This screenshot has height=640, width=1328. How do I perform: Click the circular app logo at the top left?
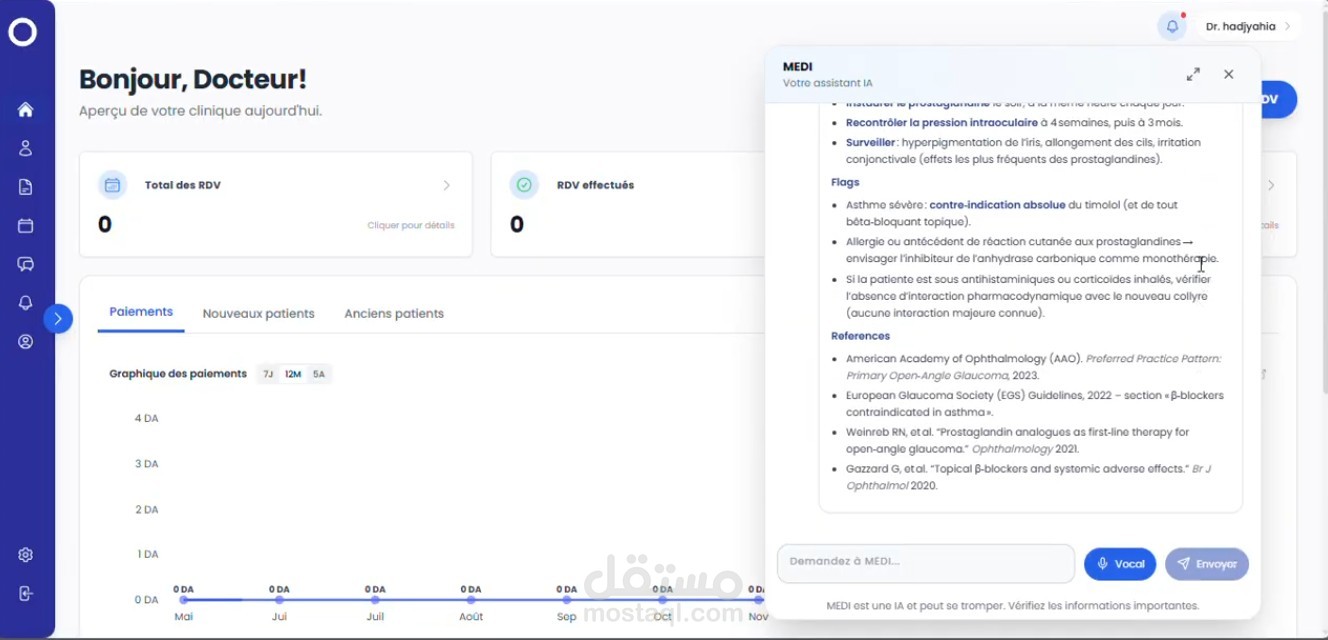[22, 32]
